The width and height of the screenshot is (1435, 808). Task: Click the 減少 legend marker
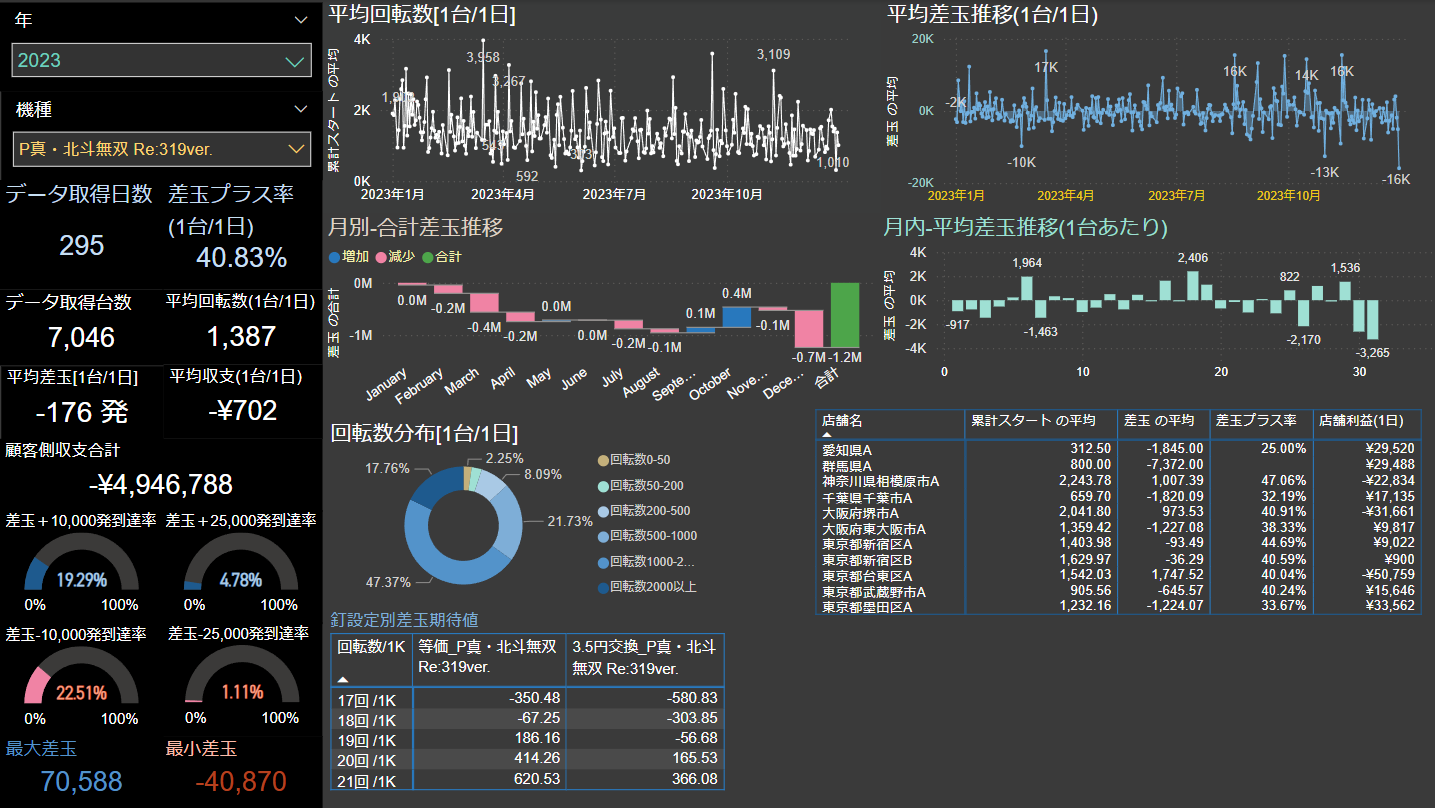pos(381,257)
